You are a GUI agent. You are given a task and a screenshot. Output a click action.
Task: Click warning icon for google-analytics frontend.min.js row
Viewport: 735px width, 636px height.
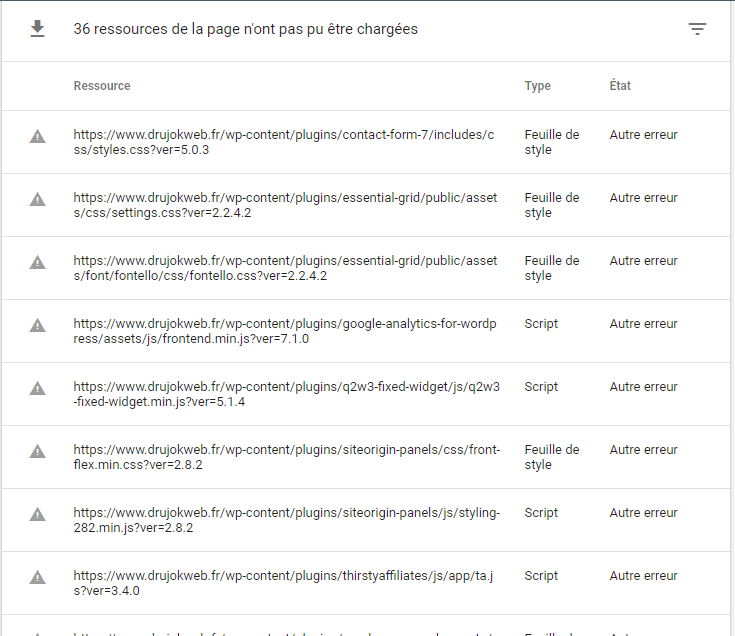click(38, 325)
